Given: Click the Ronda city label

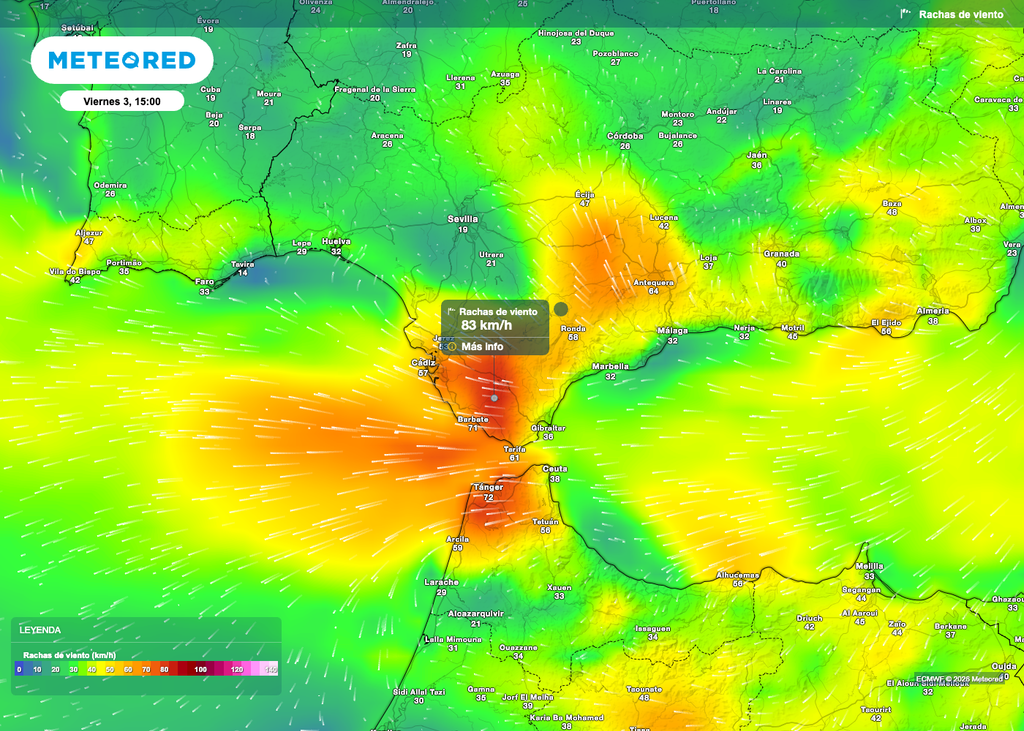Looking at the screenshot, I should pos(573,329).
